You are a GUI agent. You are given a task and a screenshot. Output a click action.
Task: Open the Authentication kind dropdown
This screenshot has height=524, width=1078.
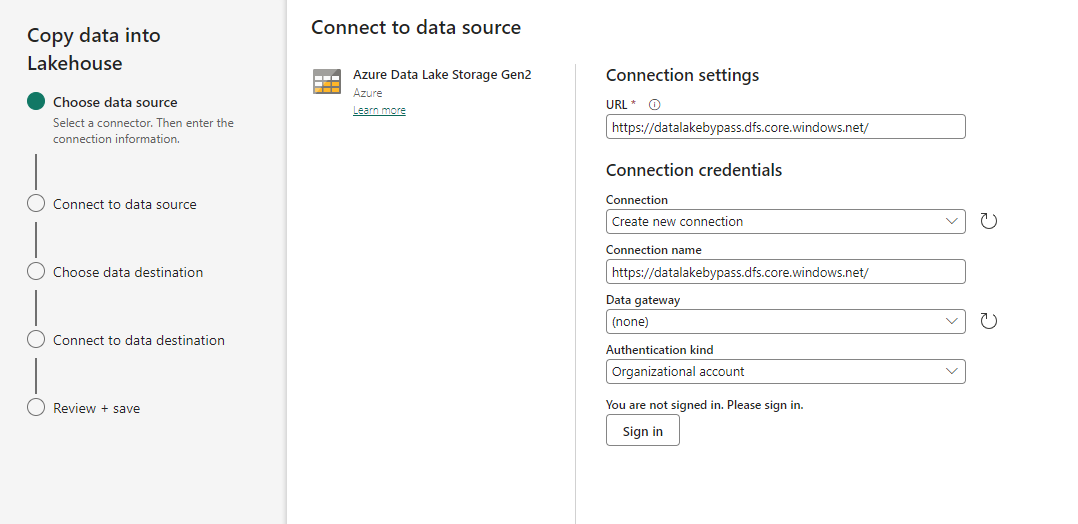click(x=785, y=371)
